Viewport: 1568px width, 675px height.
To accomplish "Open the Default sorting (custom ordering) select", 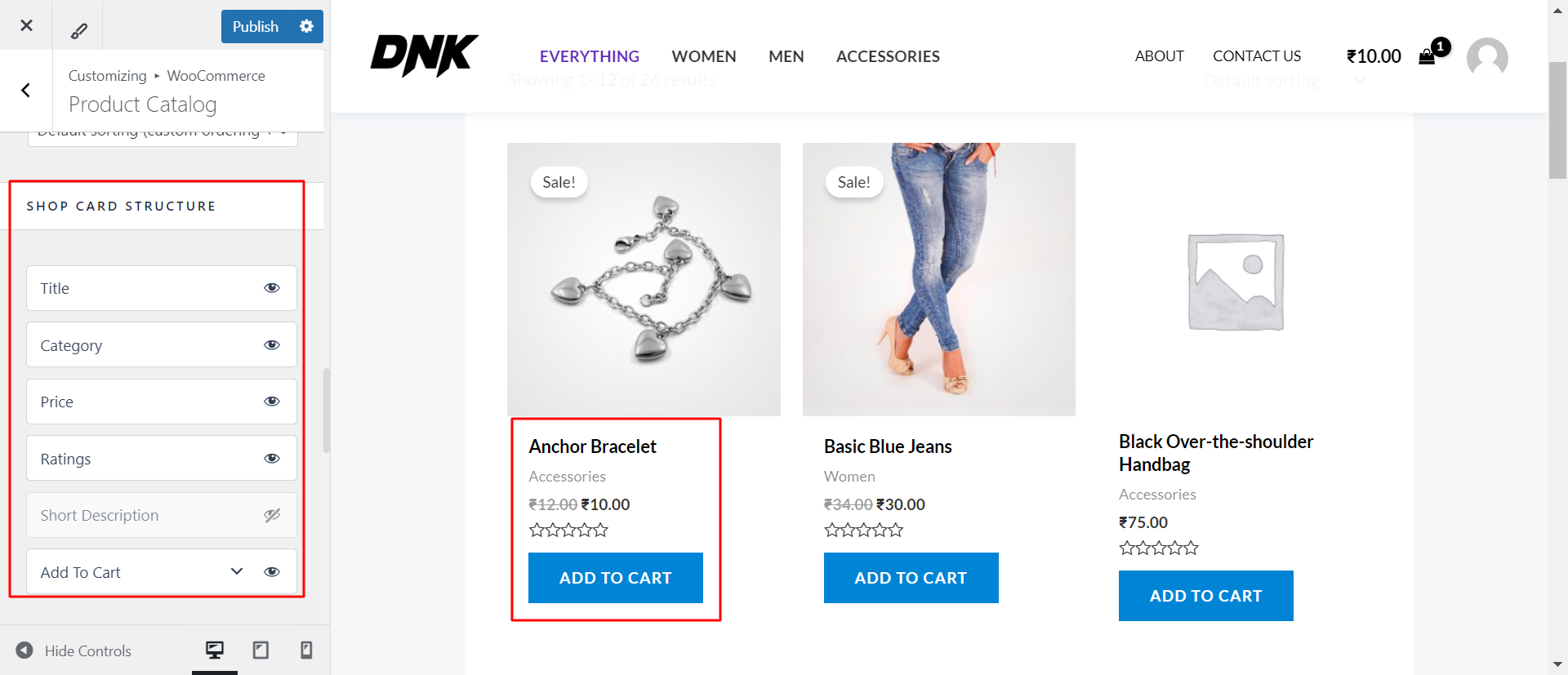I will click(x=161, y=131).
